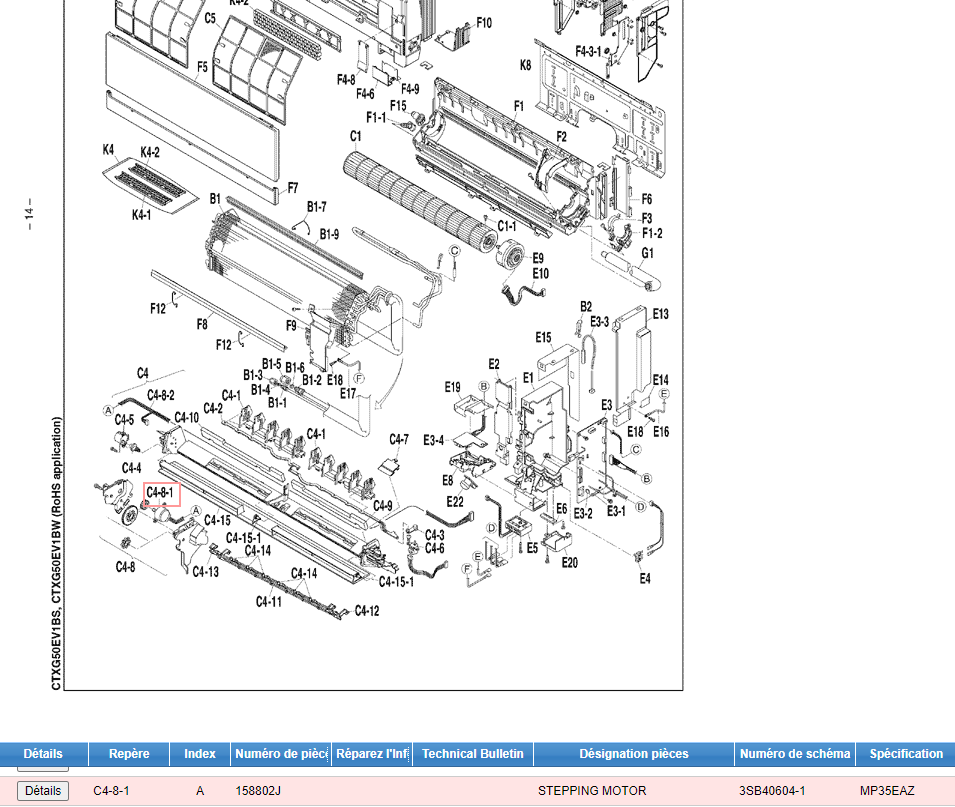
Task: Click the Technical Bulletin column header
Action: point(473,754)
